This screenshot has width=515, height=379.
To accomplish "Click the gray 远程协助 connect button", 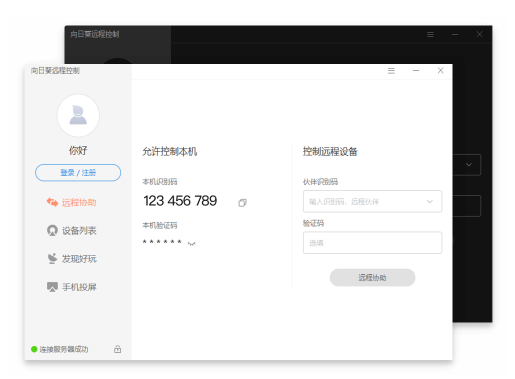I will pos(372,277).
